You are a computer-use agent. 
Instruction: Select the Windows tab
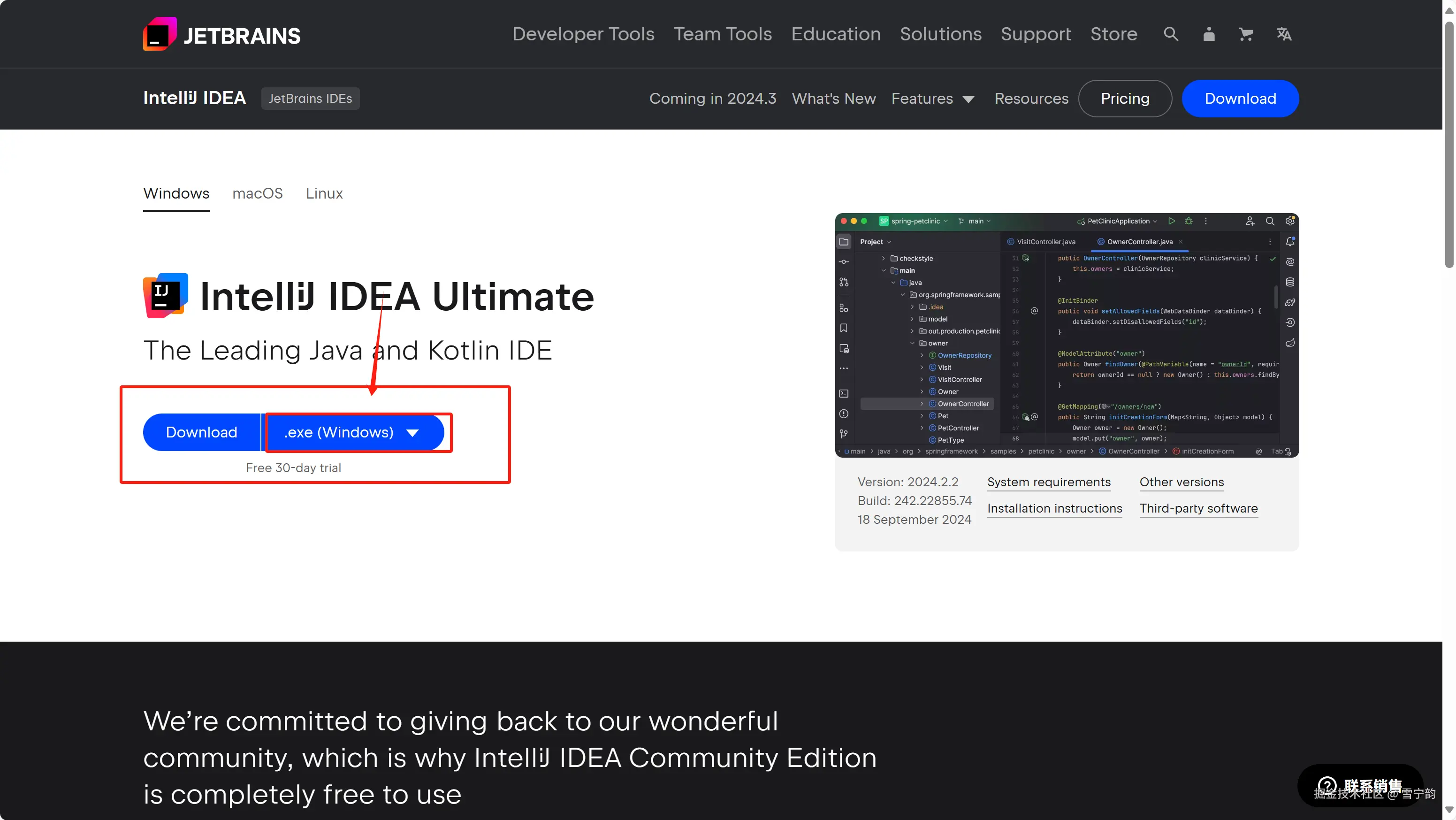coord(176,193)
